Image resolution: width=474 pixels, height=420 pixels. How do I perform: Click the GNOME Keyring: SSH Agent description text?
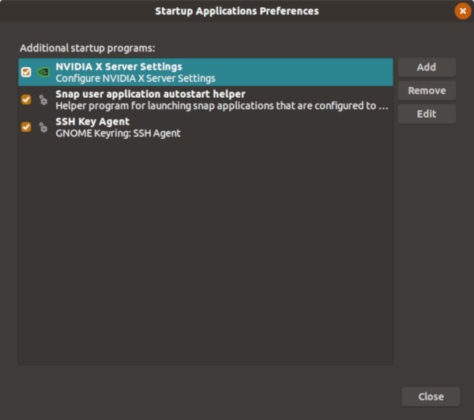118,134
